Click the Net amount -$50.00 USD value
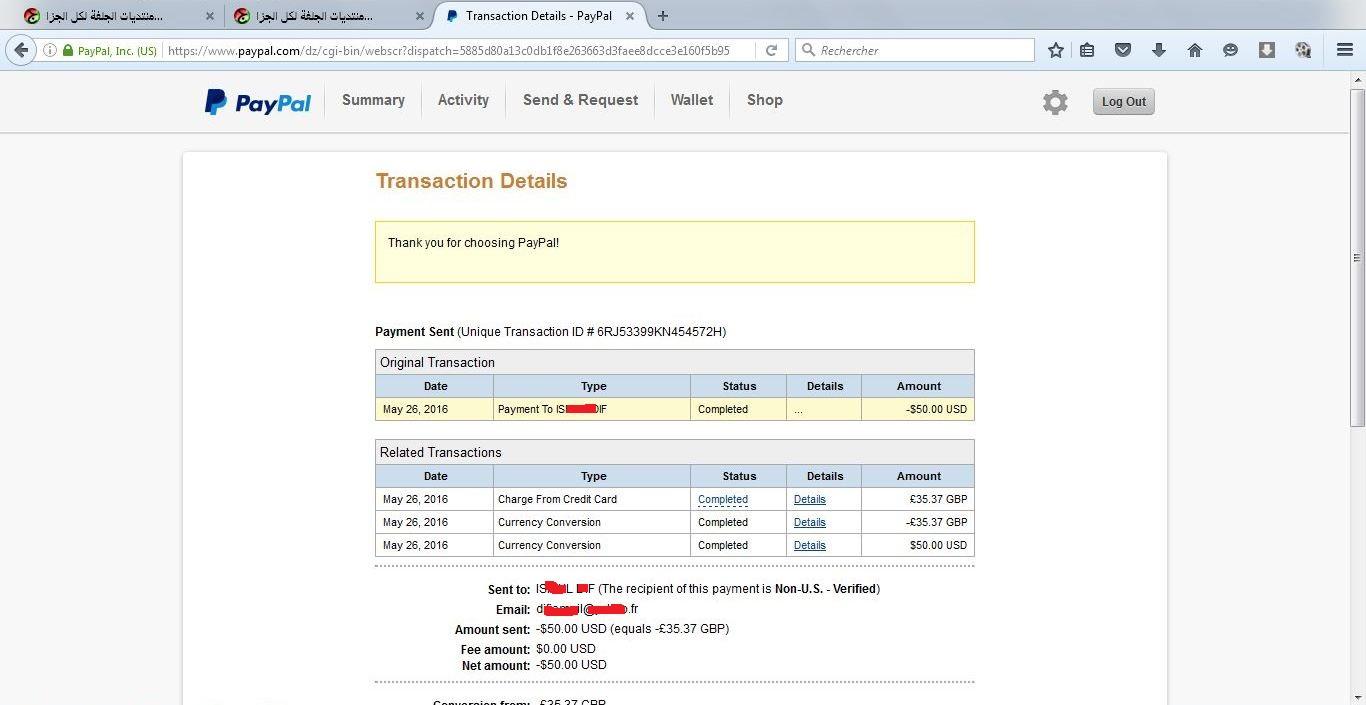This screenshot has height=705, width=1366. pyautogui.click(x=571, y=665)
